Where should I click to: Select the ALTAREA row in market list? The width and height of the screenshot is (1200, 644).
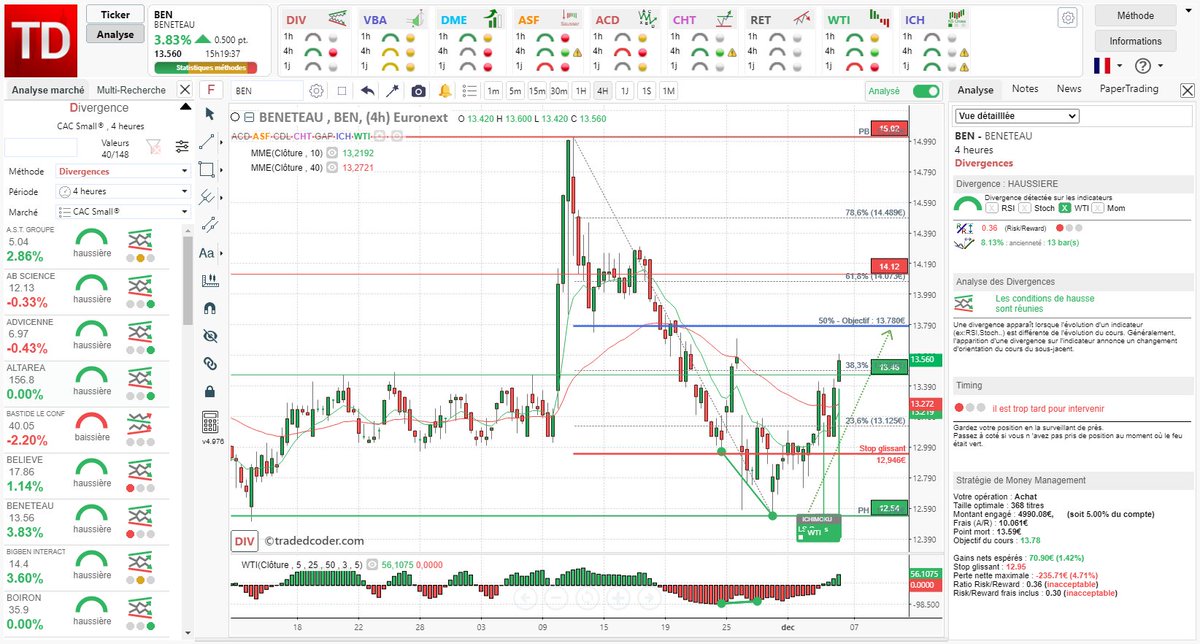click(x=88, y=383)
